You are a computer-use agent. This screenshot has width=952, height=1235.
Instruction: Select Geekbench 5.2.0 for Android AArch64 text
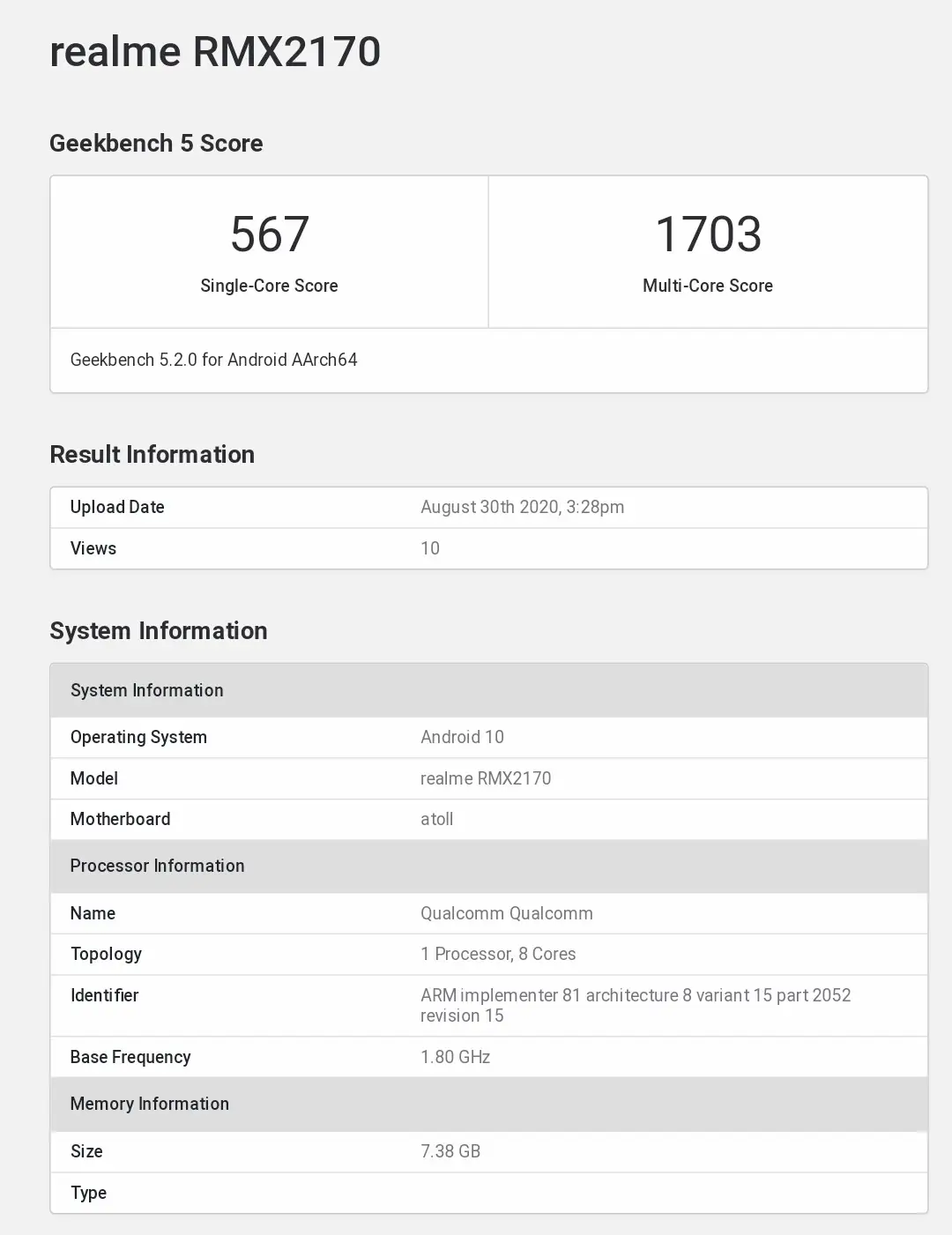point(213,360)
